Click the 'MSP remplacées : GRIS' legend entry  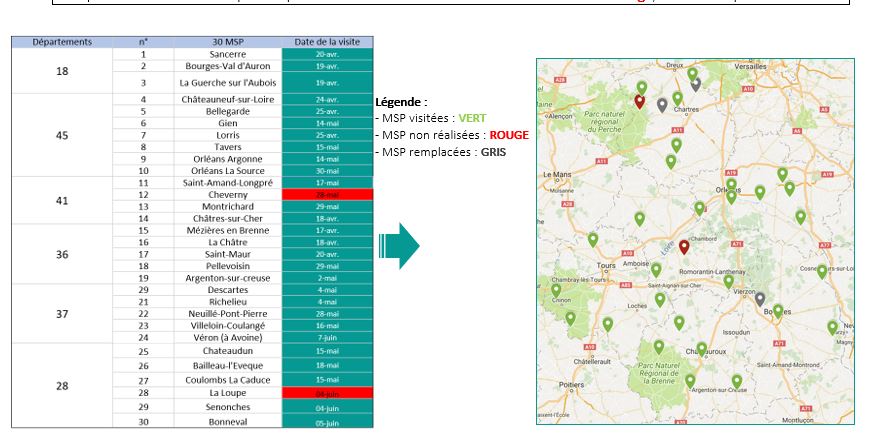pos(440,151)
